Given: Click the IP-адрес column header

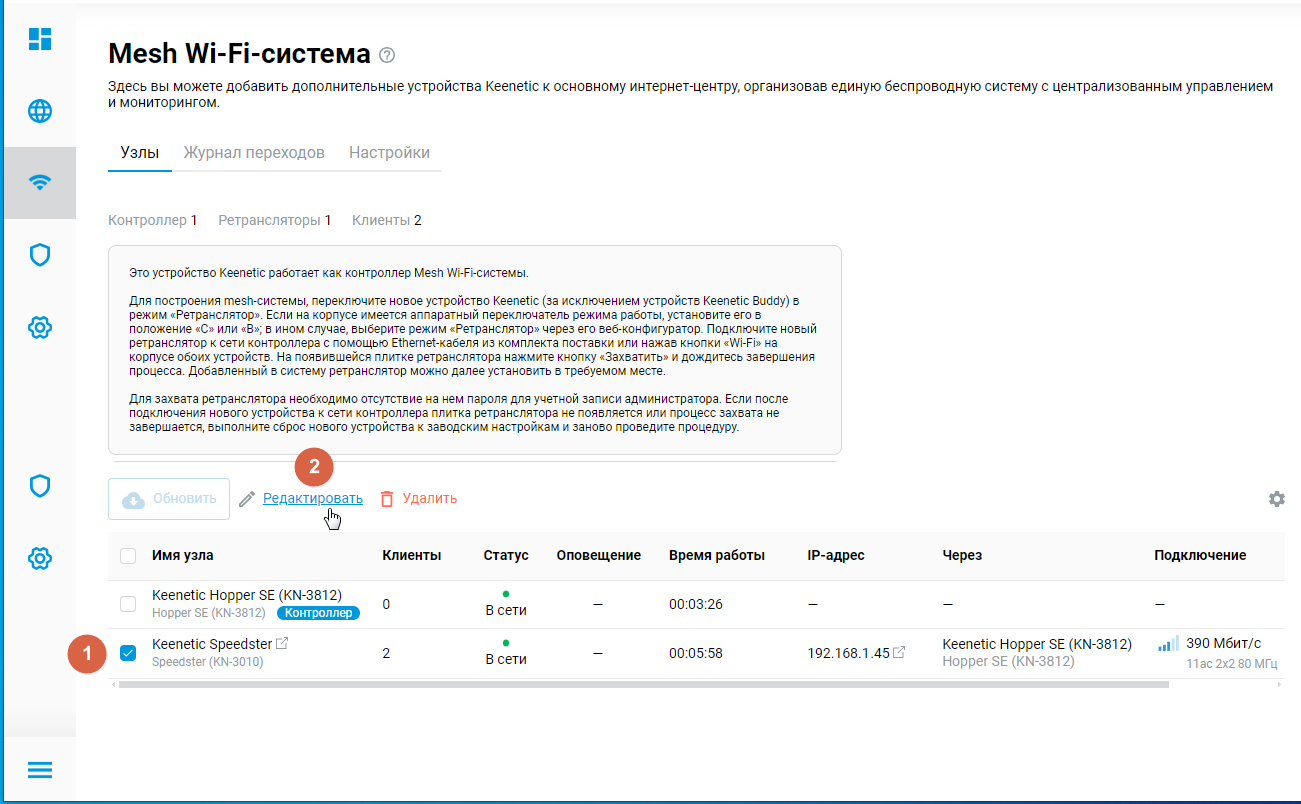Looking at the screenshot, I should click(836, 555).
